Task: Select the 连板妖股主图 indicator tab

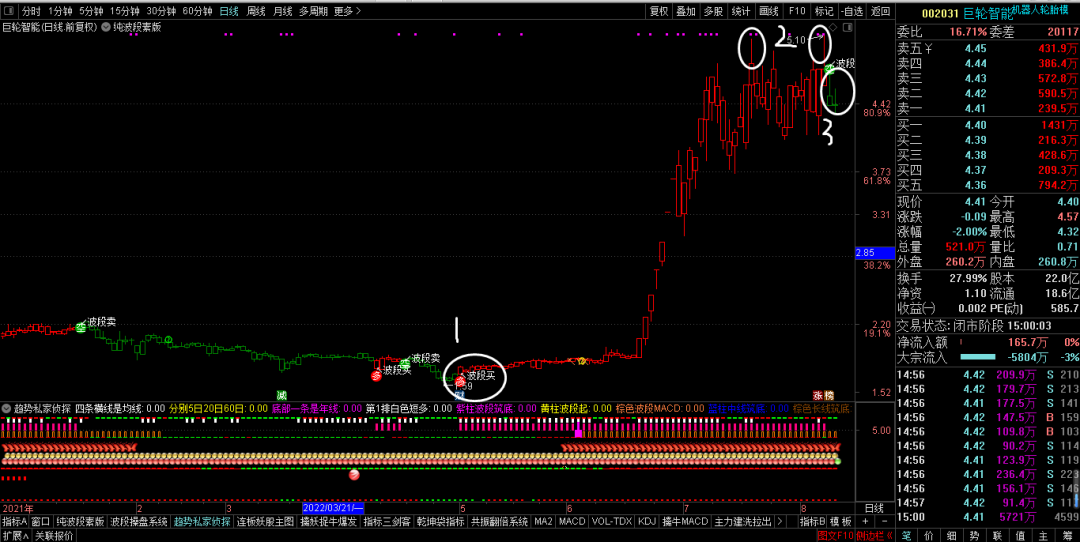Action: pos(265,521)
